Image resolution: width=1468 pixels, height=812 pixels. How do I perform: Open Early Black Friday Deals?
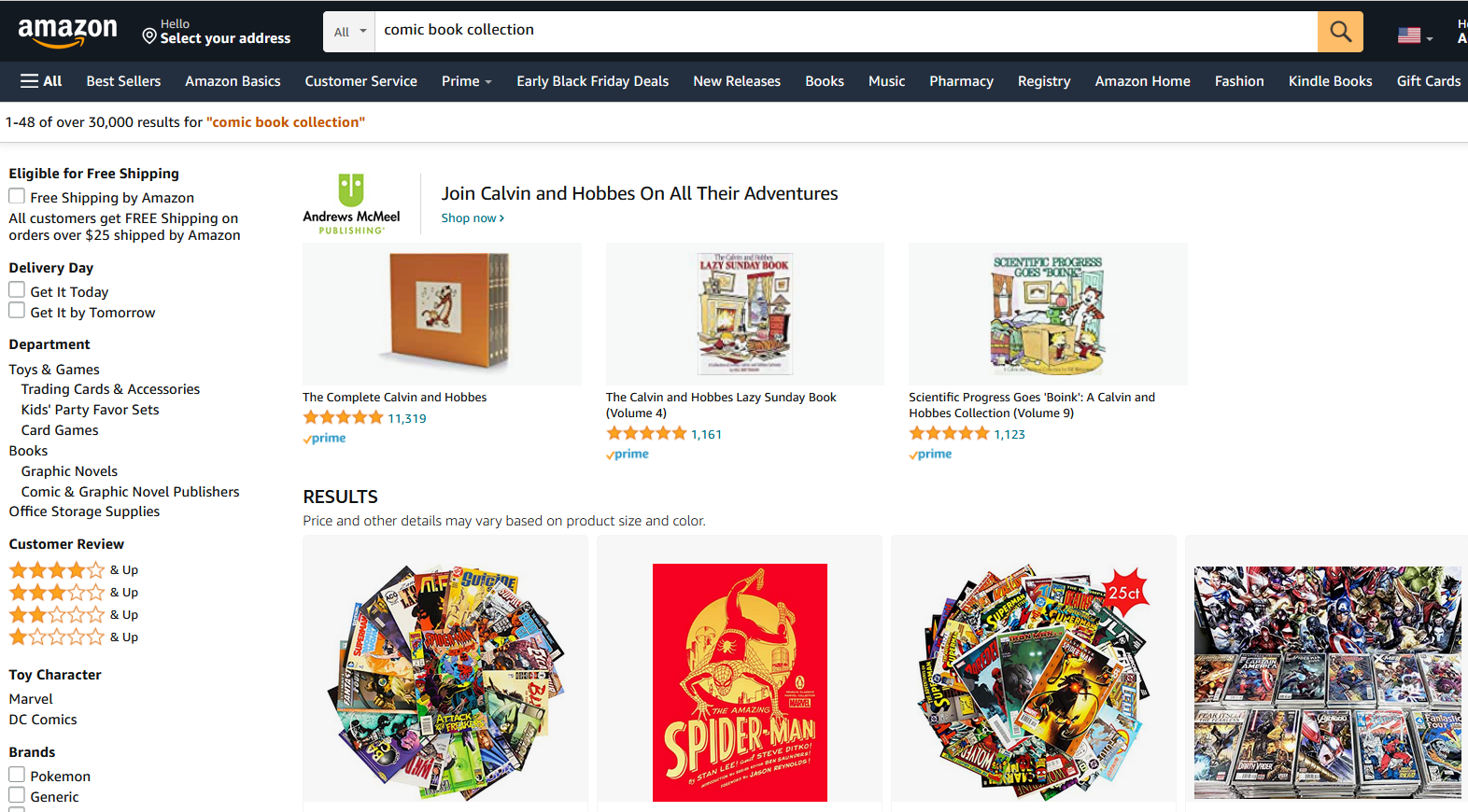coord(592,81)
